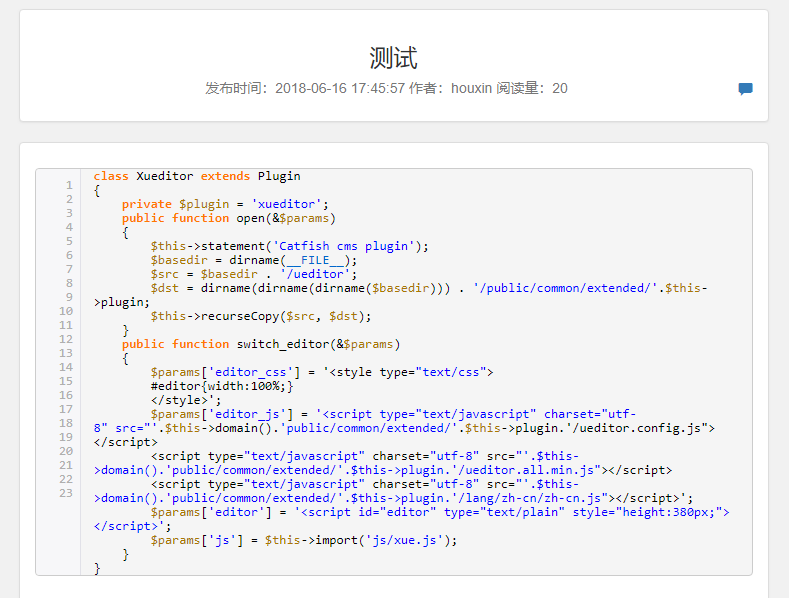Image resolution: width=789 pixels, height=598 pixels.
Task: Click the </style>'; line
Action: 186,400
